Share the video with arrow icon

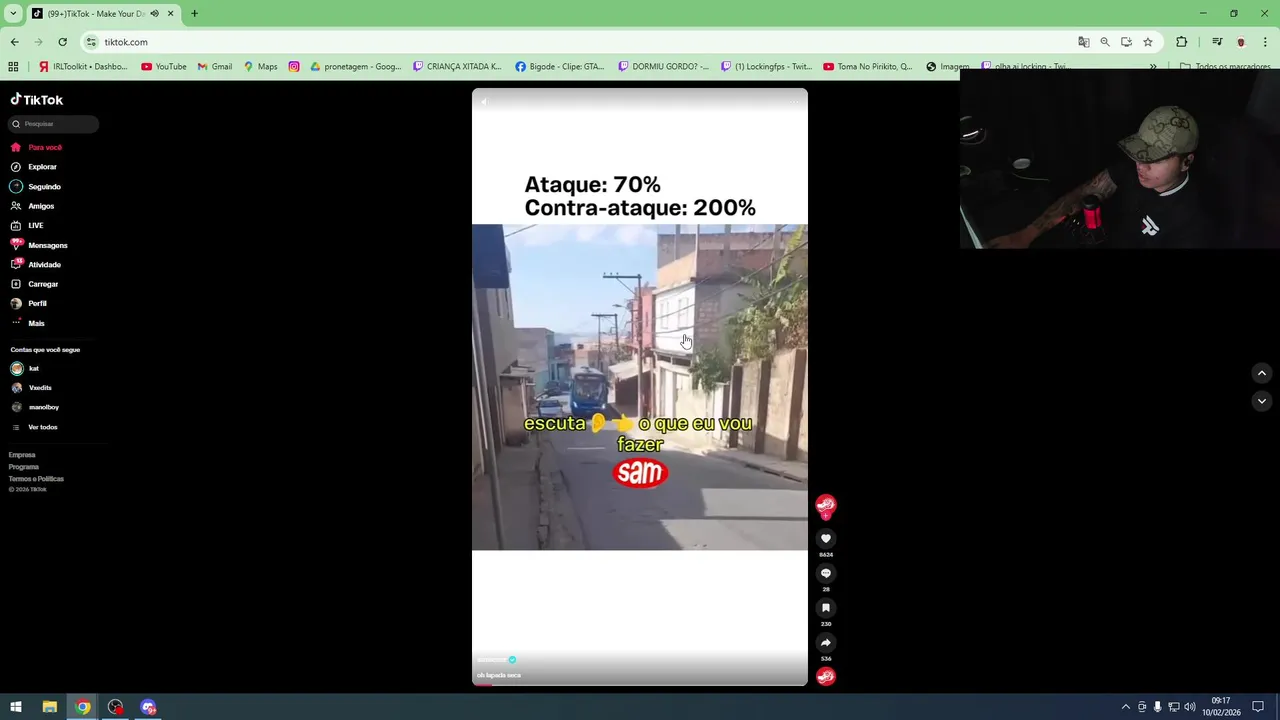point(826,642)
